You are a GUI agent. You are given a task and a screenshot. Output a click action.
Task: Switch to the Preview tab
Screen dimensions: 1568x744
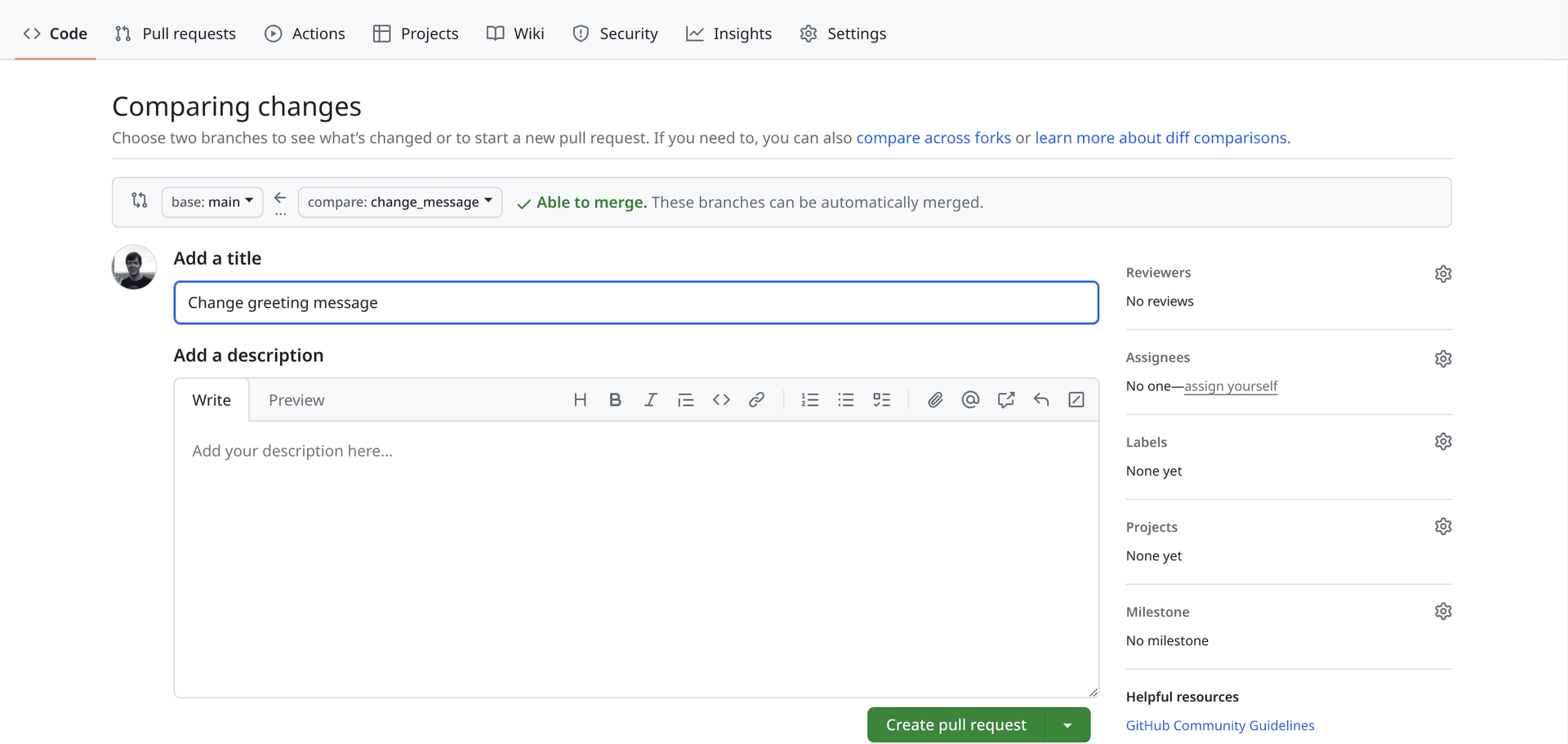click(x=296, y=400)
